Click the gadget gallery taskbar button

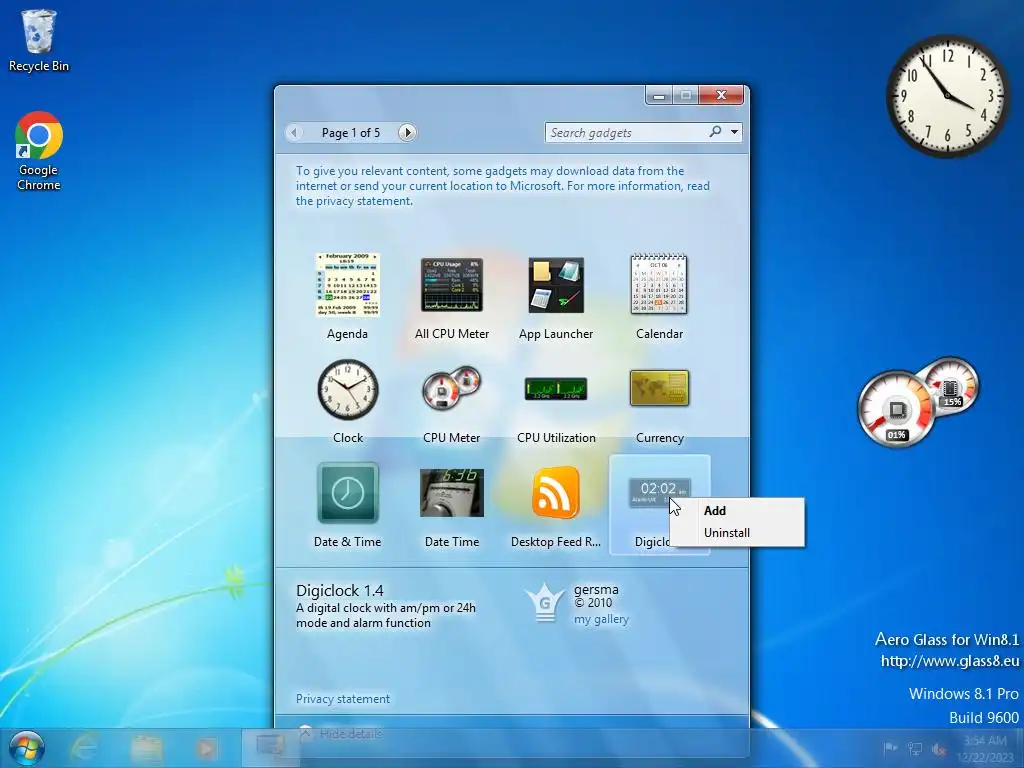click(270, 748)
